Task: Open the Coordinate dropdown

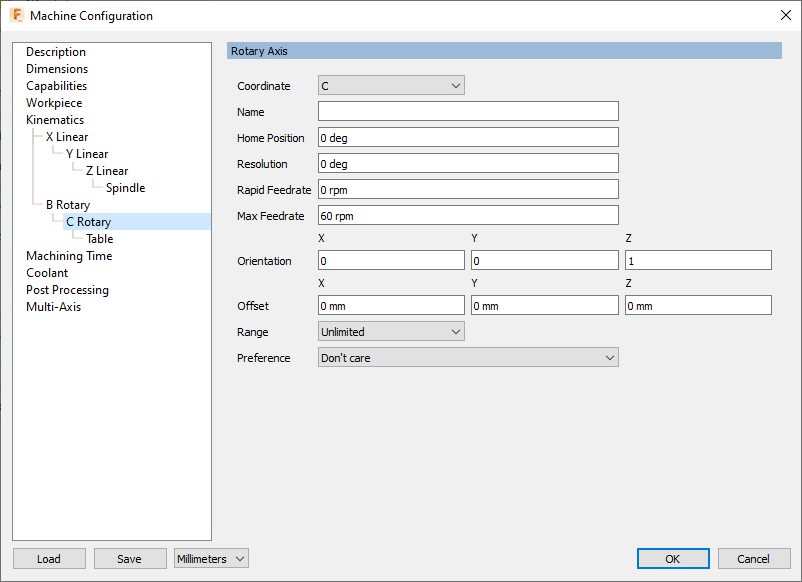Action: coord(391,86)
